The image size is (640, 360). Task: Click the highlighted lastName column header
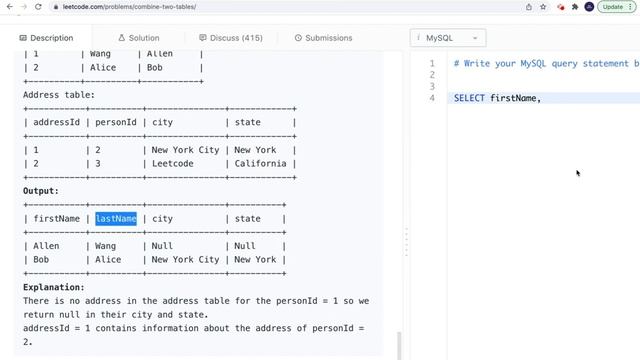click(116, 219)
